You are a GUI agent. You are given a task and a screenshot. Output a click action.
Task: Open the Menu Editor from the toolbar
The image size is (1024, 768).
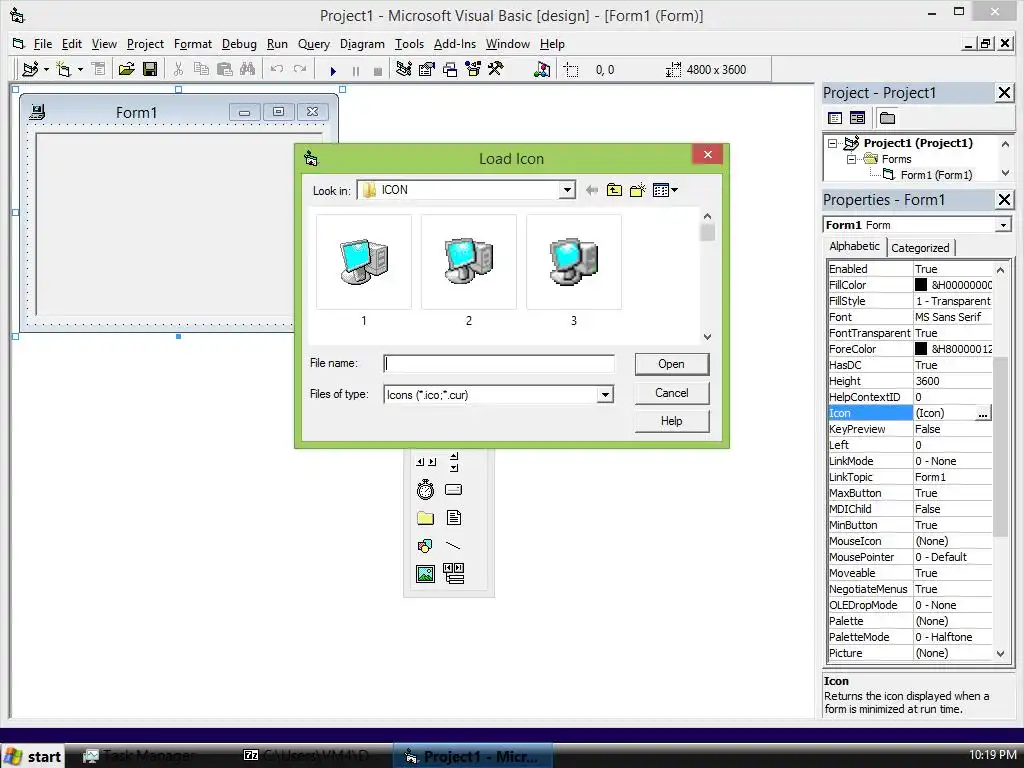coord(99,69)
